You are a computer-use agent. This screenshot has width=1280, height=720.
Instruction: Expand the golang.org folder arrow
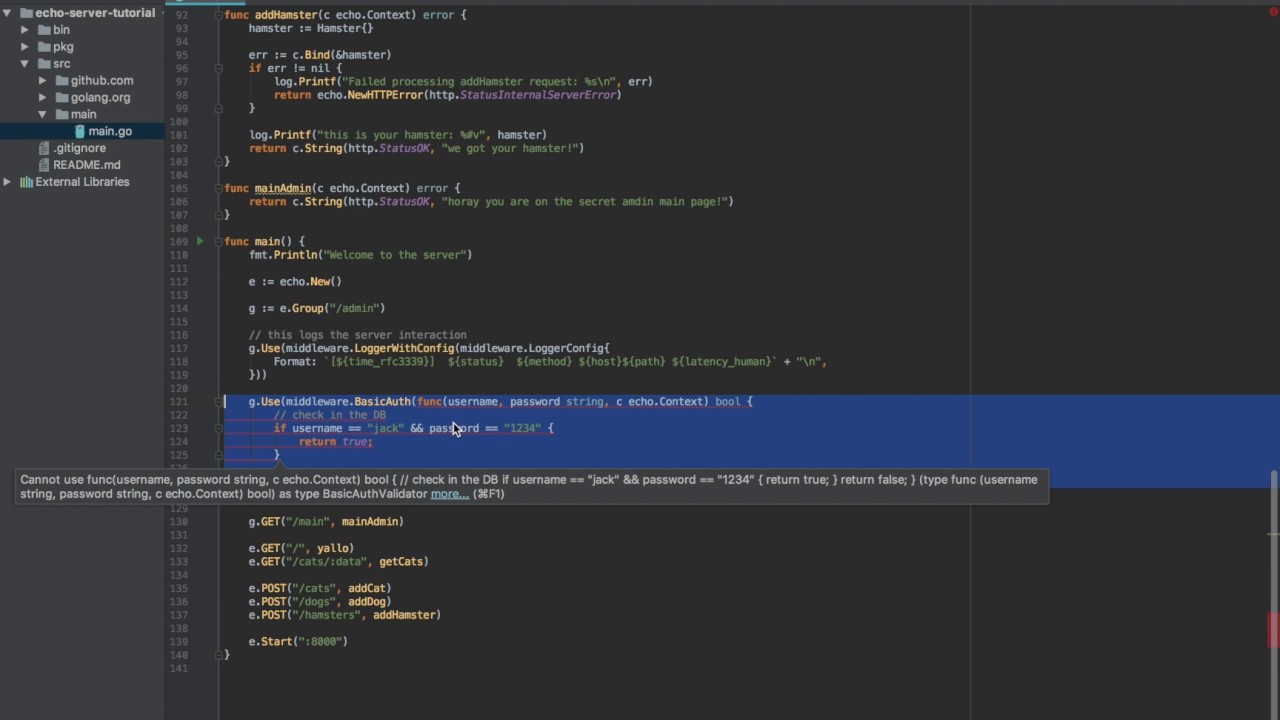pyautogui.click(x=43, y=98)
